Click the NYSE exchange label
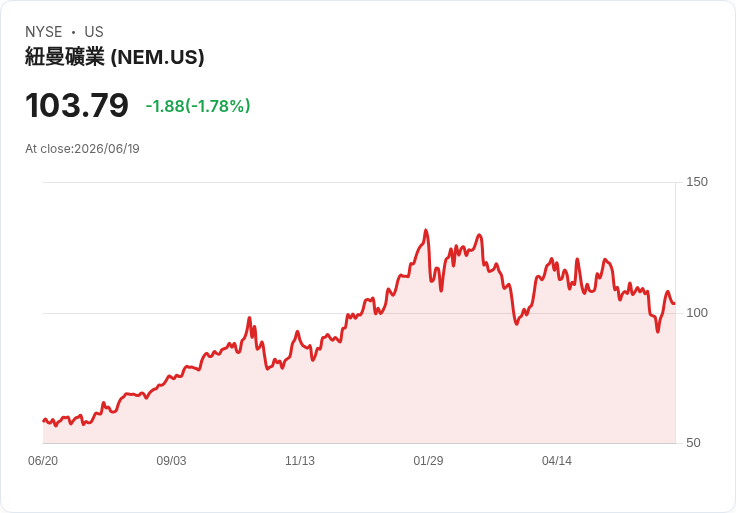 pyautogui.click(x=44, y=32)
